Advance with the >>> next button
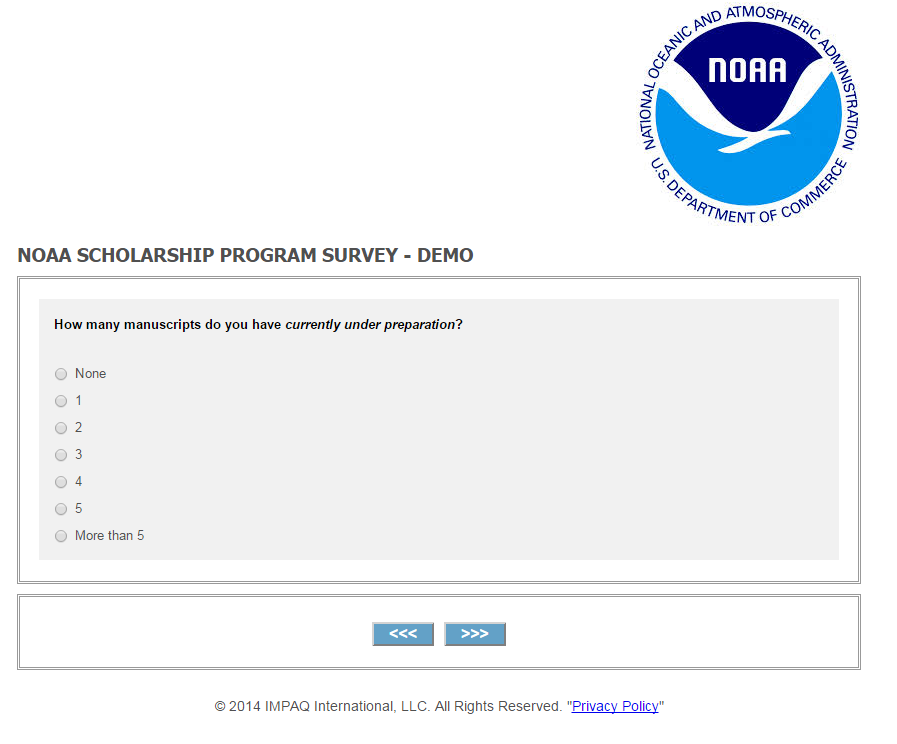The height and width of the screenshot is (744, 897). (x=475, y=634)
